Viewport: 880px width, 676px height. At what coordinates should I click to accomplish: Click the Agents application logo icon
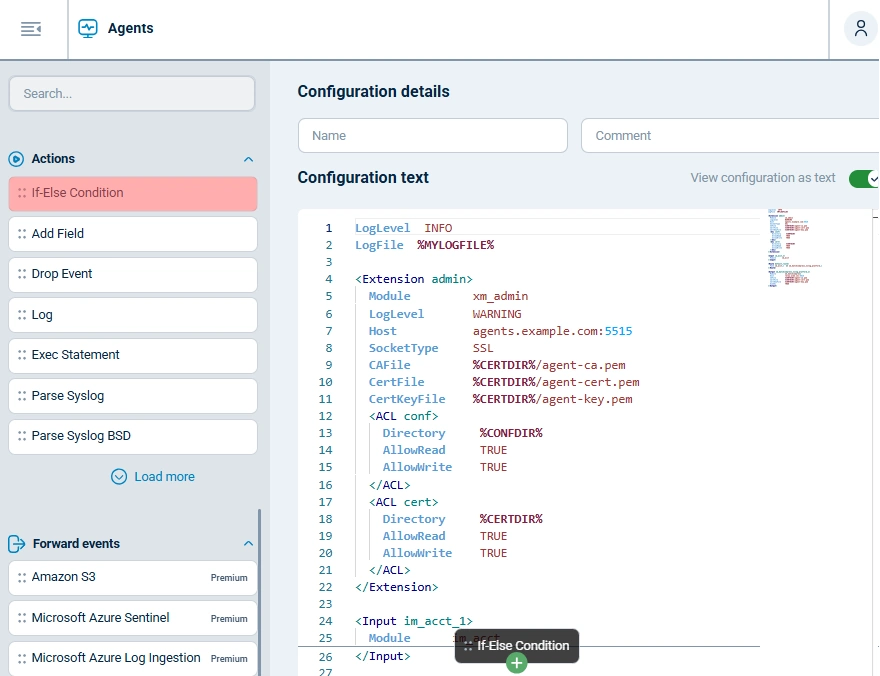click(90, 28)
